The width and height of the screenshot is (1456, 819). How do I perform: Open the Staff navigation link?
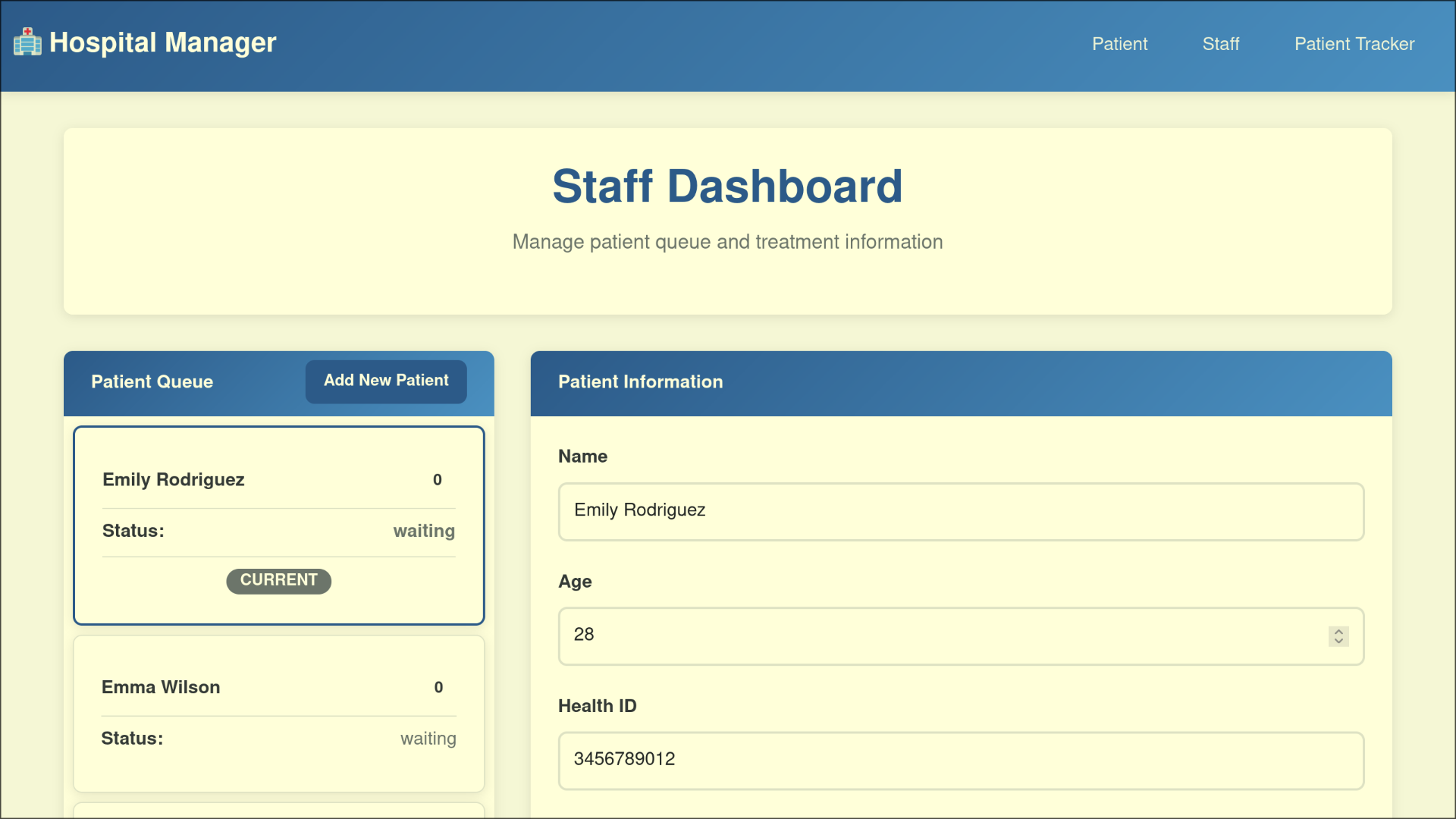coord(1220,44)
